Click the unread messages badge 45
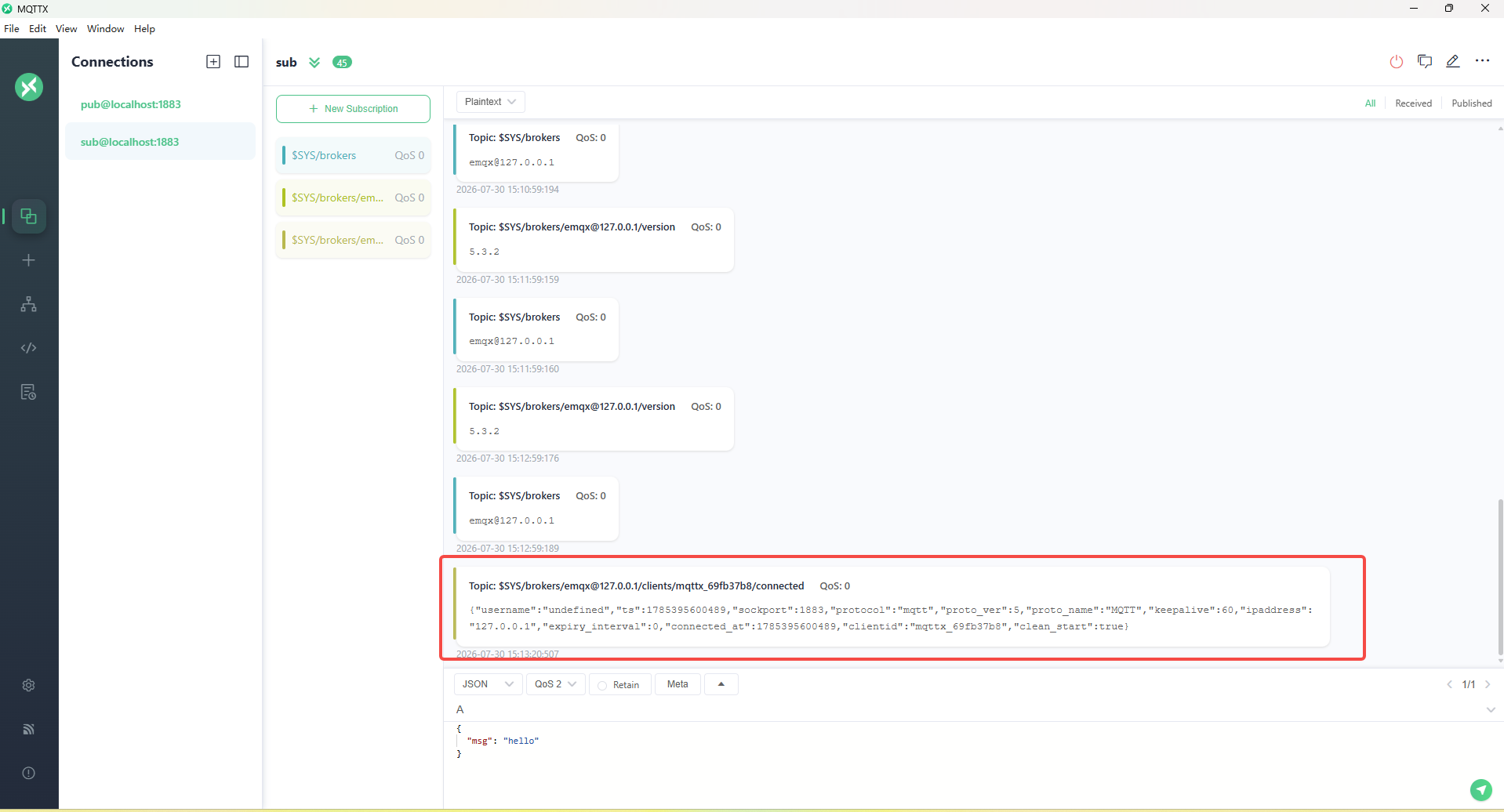Image resolution: width=1504 pixels, height=812 pixels. [x=342, y=63]
